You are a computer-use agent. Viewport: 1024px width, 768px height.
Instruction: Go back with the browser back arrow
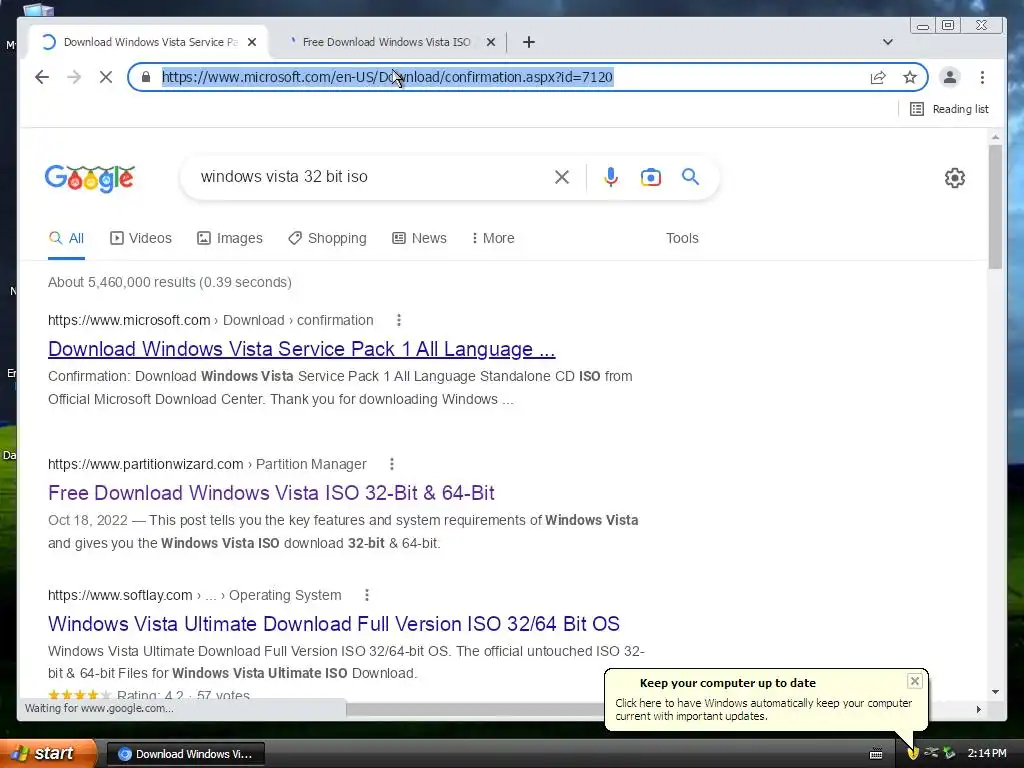(x=42, y=77)
